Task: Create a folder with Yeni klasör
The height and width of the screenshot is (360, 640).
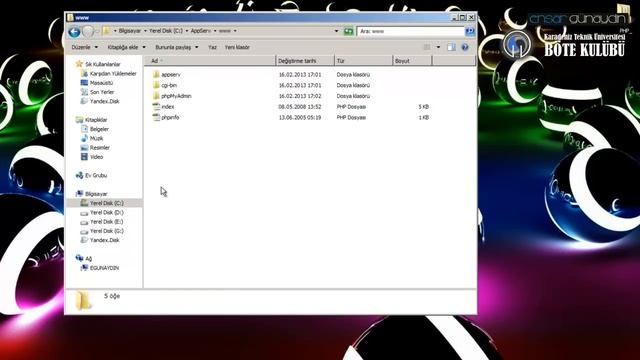Action: pos(237,47)
